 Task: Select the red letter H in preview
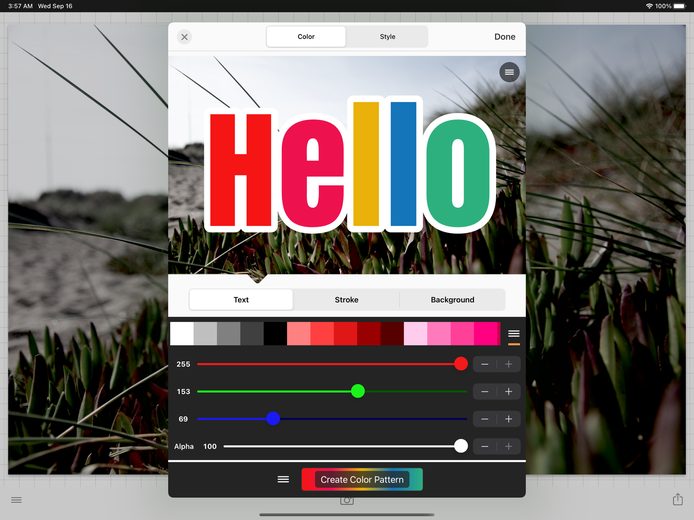click(240, 170)
